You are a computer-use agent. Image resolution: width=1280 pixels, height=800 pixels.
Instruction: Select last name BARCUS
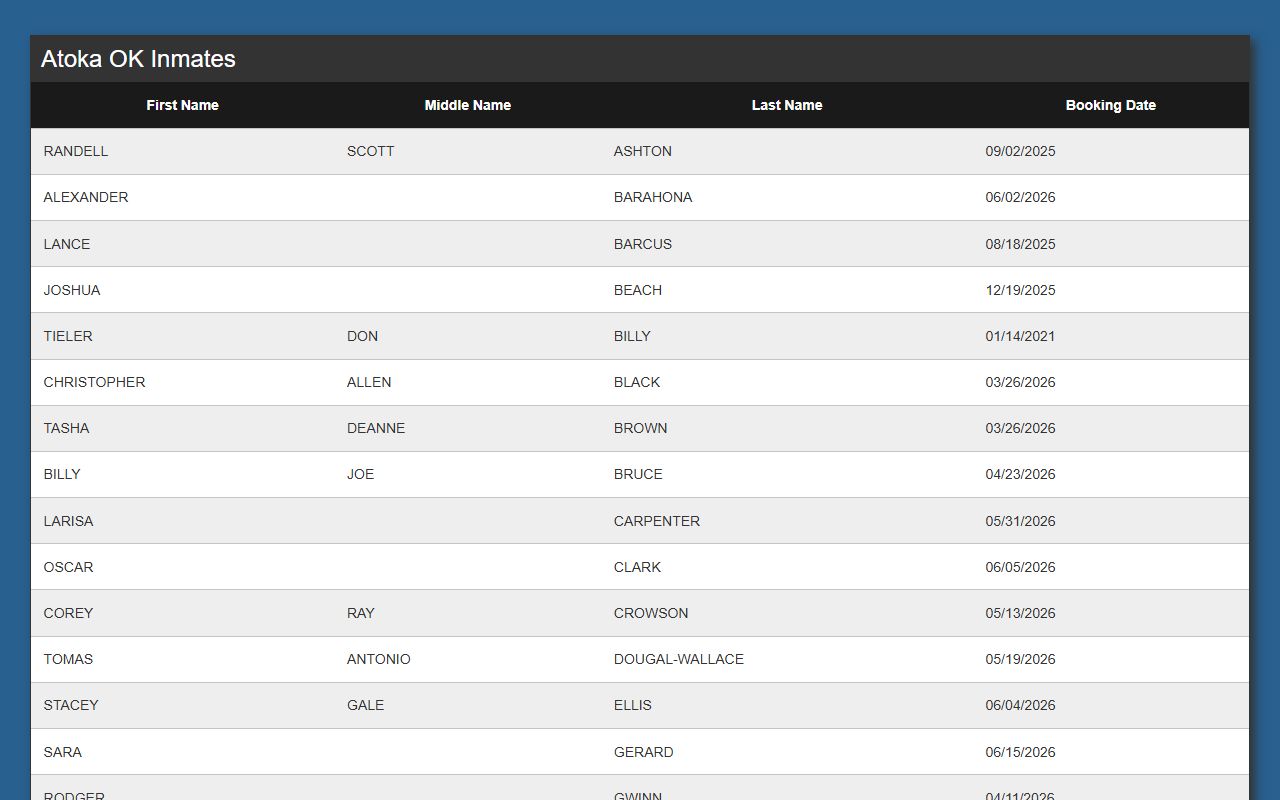click(643, 244)
